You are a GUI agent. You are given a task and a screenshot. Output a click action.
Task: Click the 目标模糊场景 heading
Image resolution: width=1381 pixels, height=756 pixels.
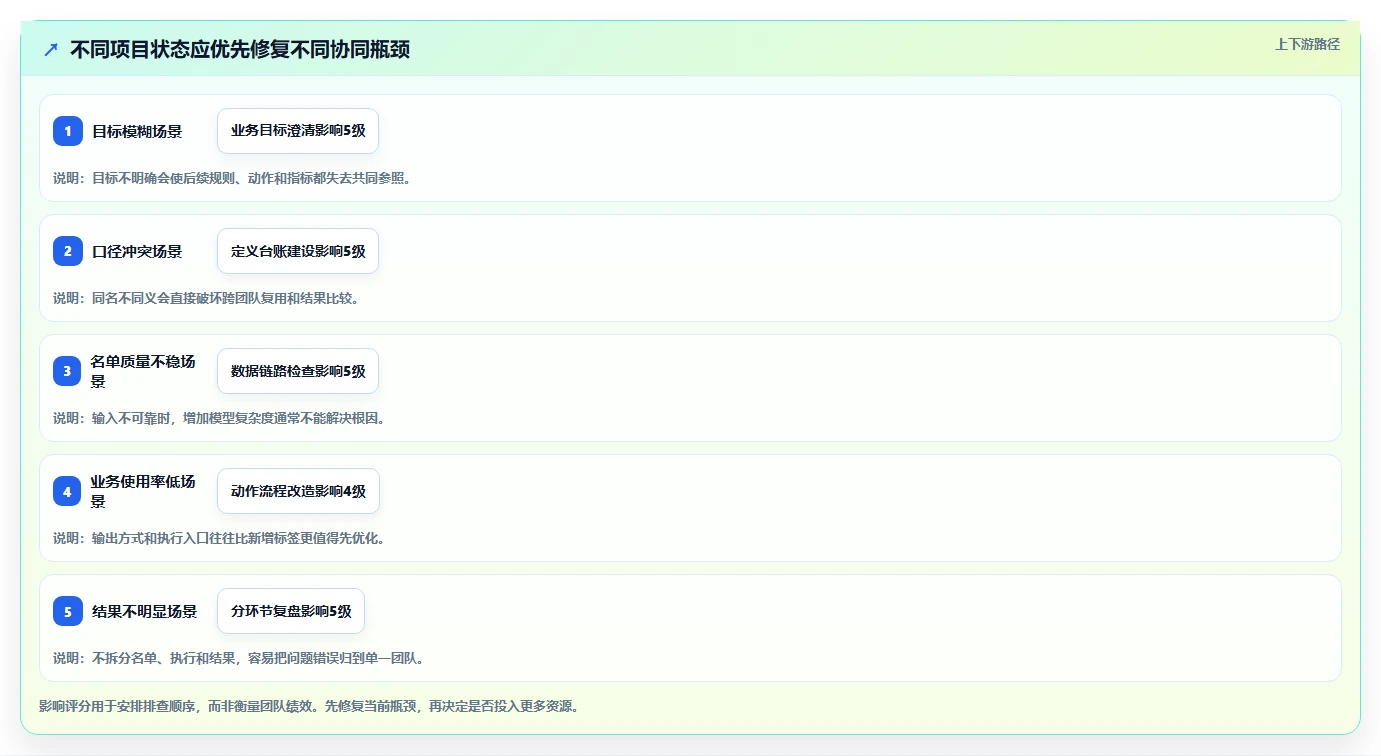click(x=137, y=131)
